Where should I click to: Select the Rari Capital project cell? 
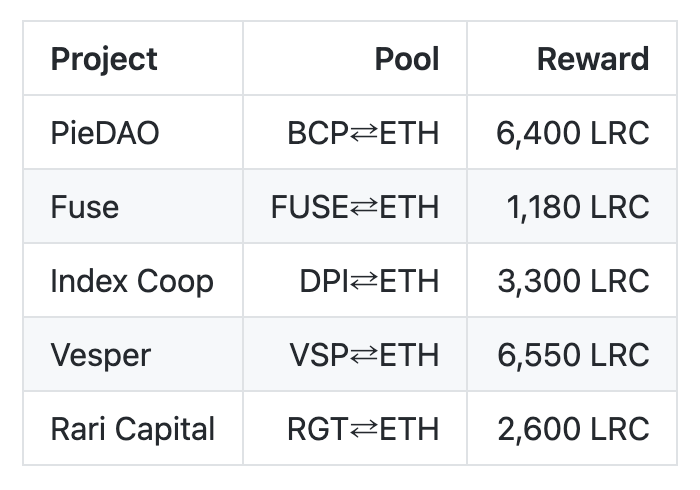(132, 429)
